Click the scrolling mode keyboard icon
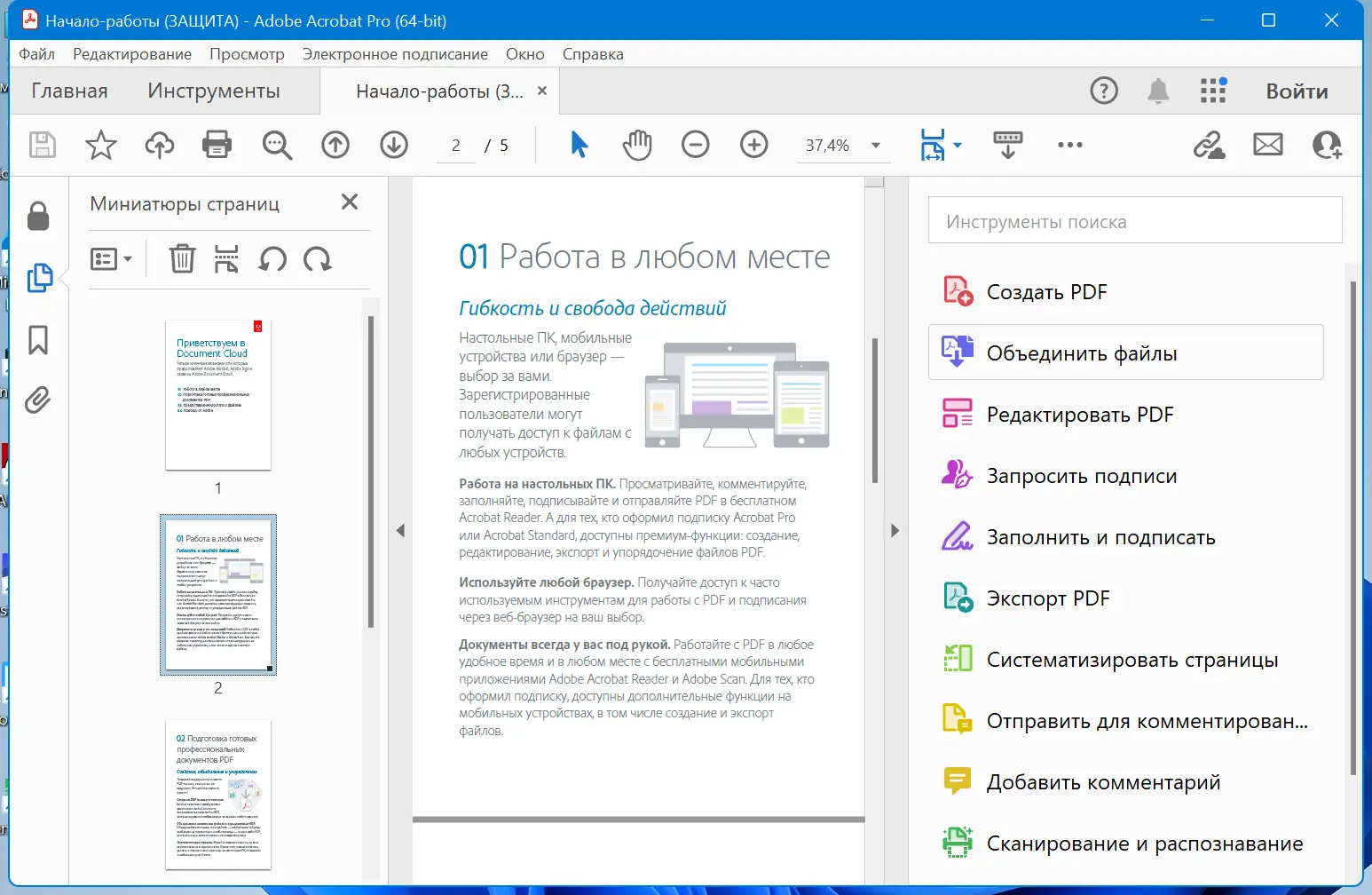The image size is (1372, 895). tap(1008, 145)
